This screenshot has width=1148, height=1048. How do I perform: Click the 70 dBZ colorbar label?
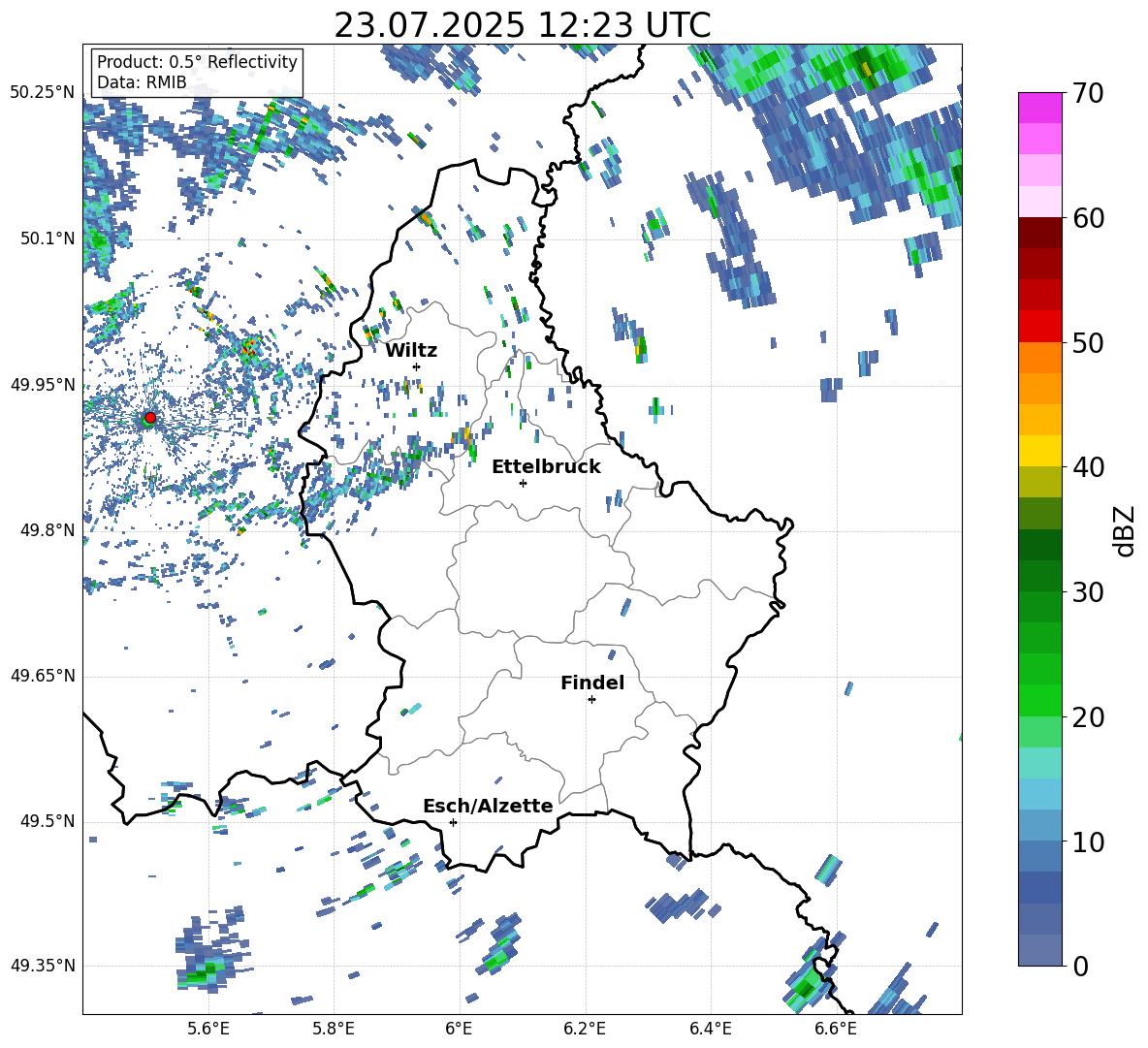(x=1088, y=94)
